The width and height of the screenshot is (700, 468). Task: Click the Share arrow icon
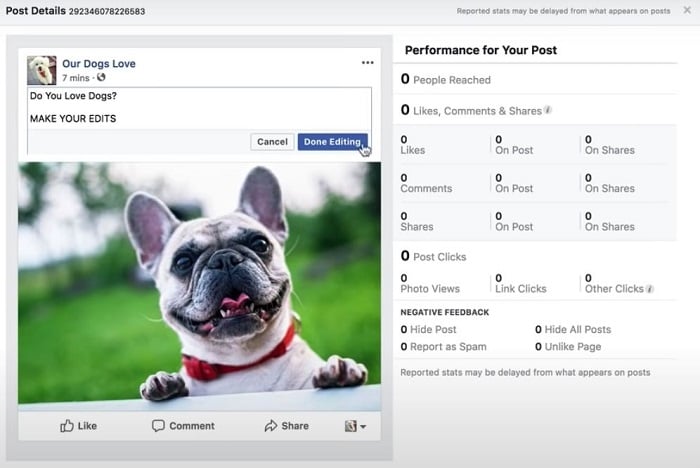click(x=271, y=426)
